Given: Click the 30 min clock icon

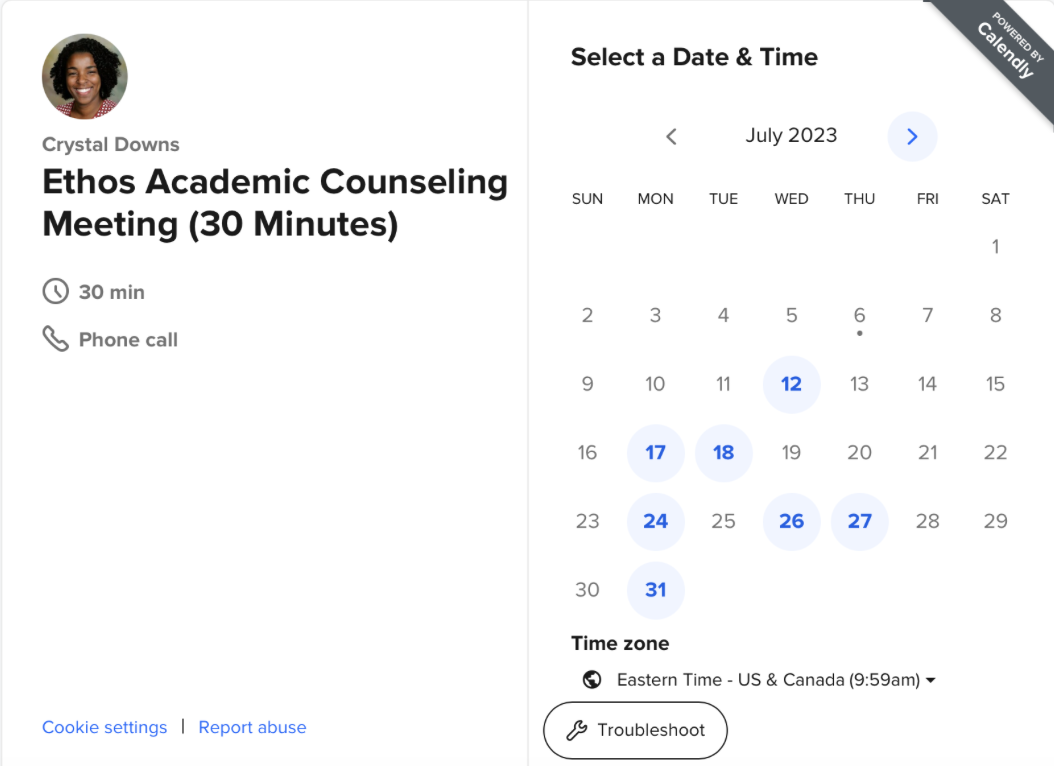Looking at the screenshot, I should pyautogui.click(x=55, y=292).
